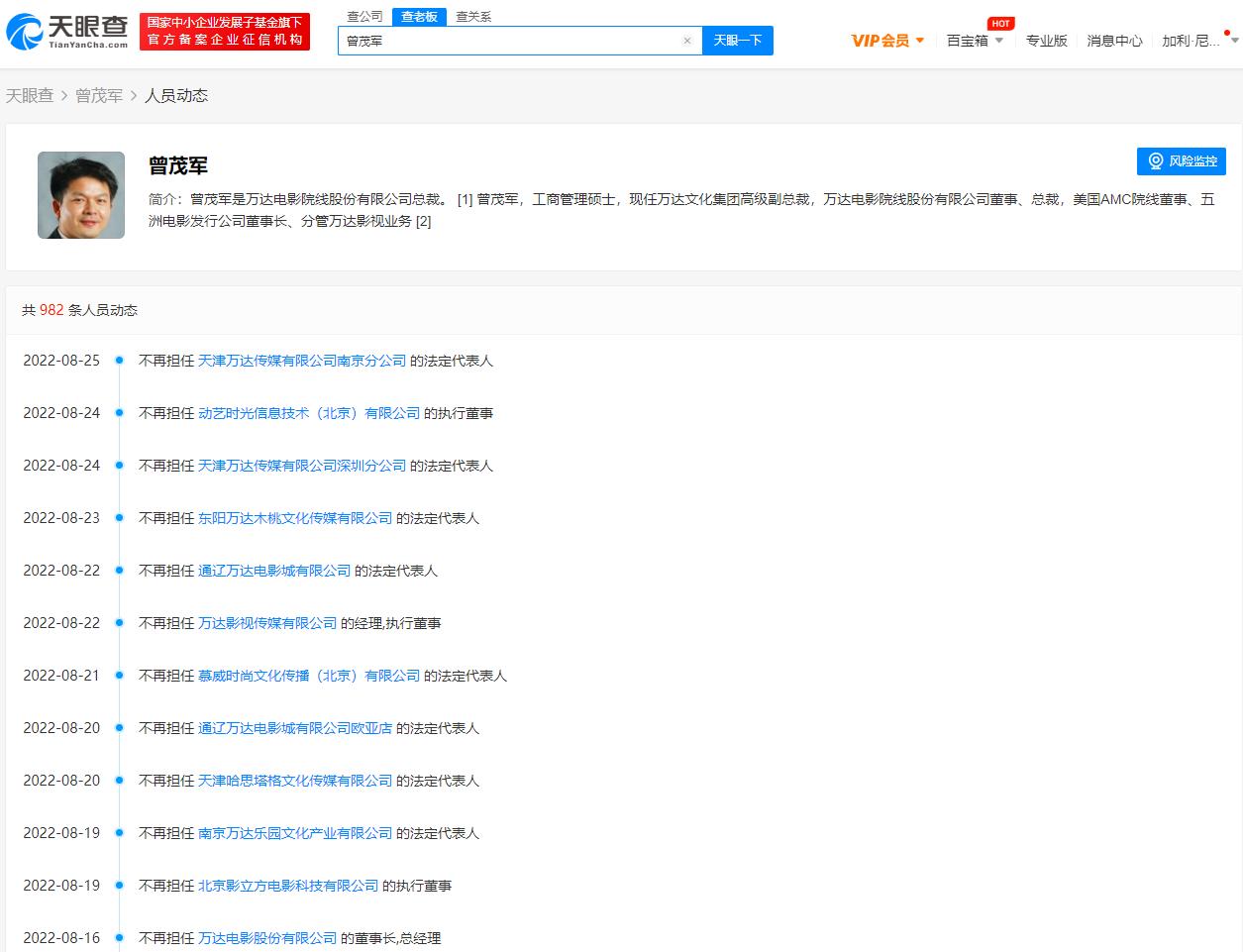Click the 天眼一下 search button

click(x=737, y=41)
